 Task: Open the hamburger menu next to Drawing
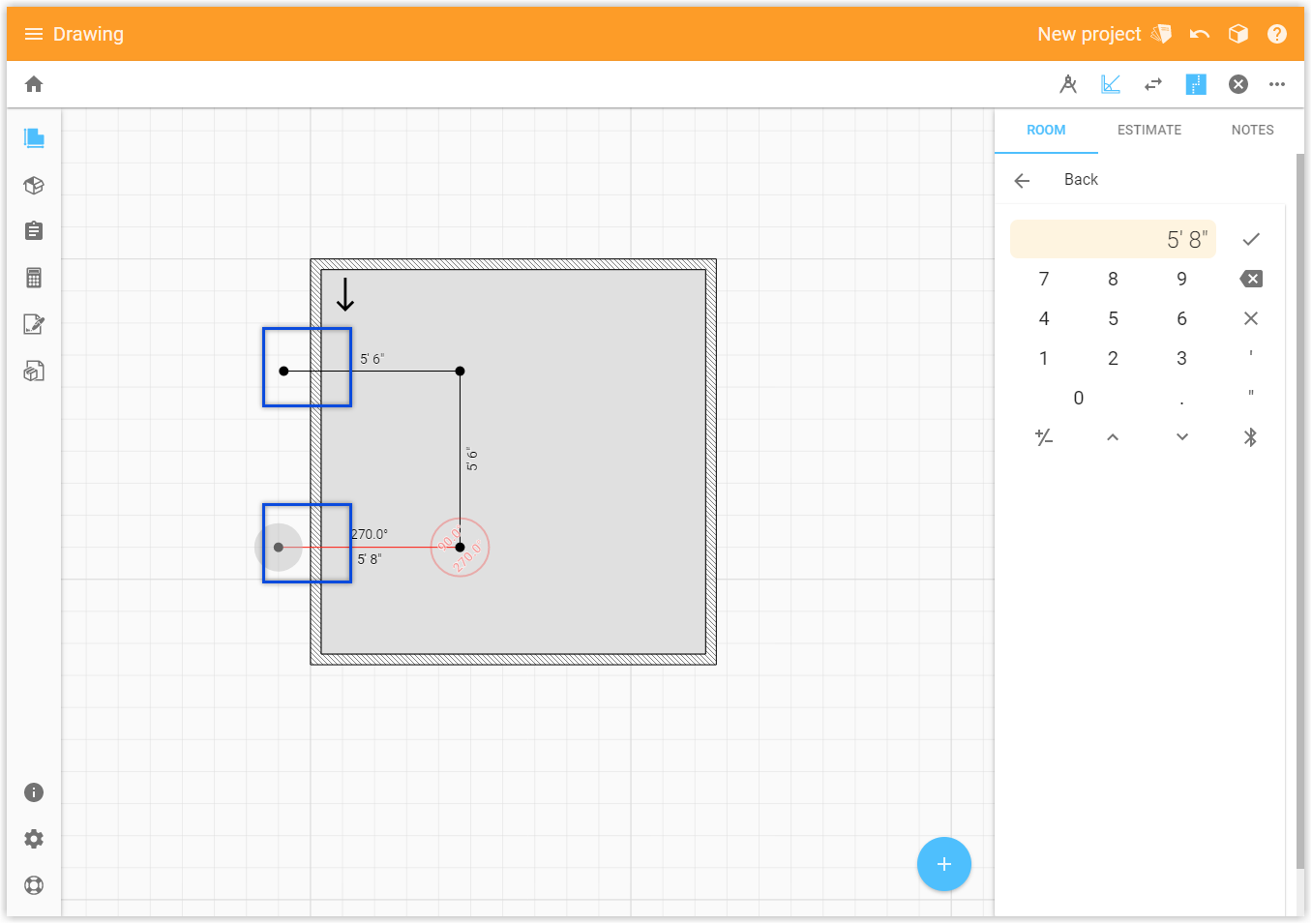pyautogui.click(x=34, y=34)
